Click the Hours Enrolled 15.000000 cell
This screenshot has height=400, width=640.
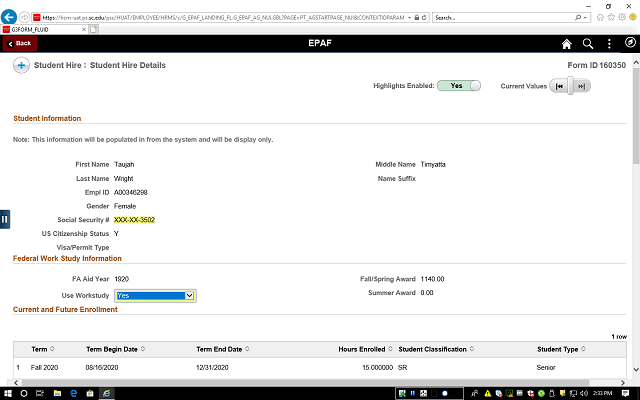pyautogui.click(x=378, y=368)
